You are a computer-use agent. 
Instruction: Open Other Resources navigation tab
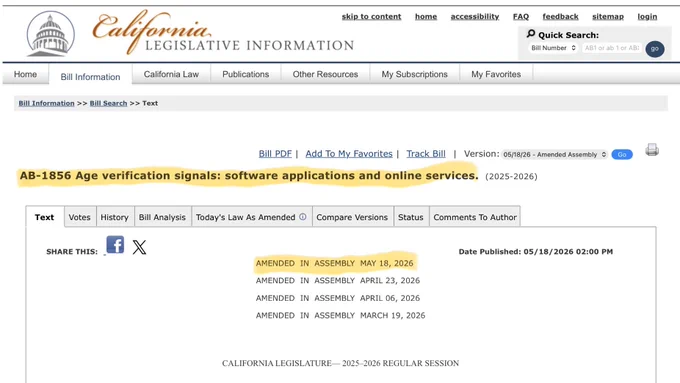(325, 74)
